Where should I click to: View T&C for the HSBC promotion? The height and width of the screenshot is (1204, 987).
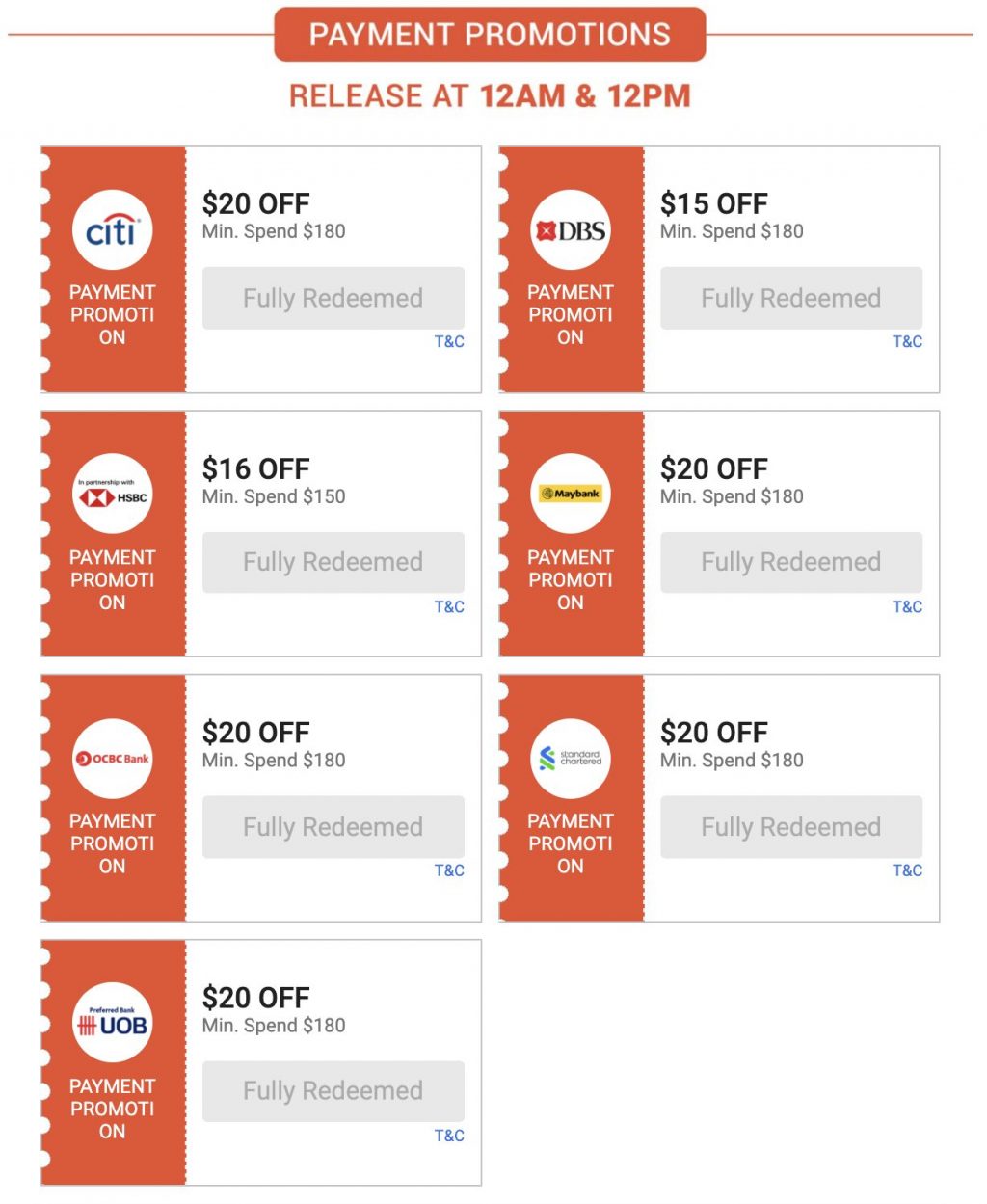click(x=449, y=606)
